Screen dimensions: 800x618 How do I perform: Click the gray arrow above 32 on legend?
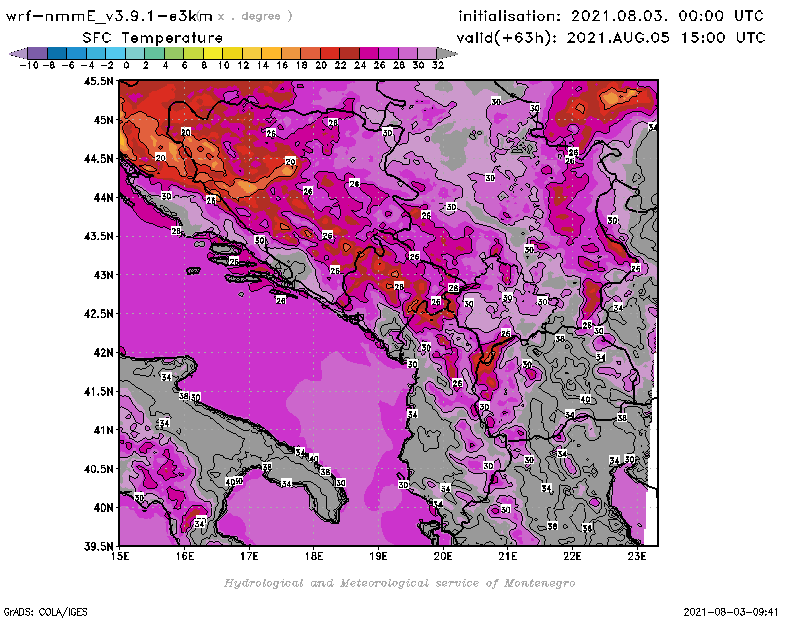click(447, 53)
